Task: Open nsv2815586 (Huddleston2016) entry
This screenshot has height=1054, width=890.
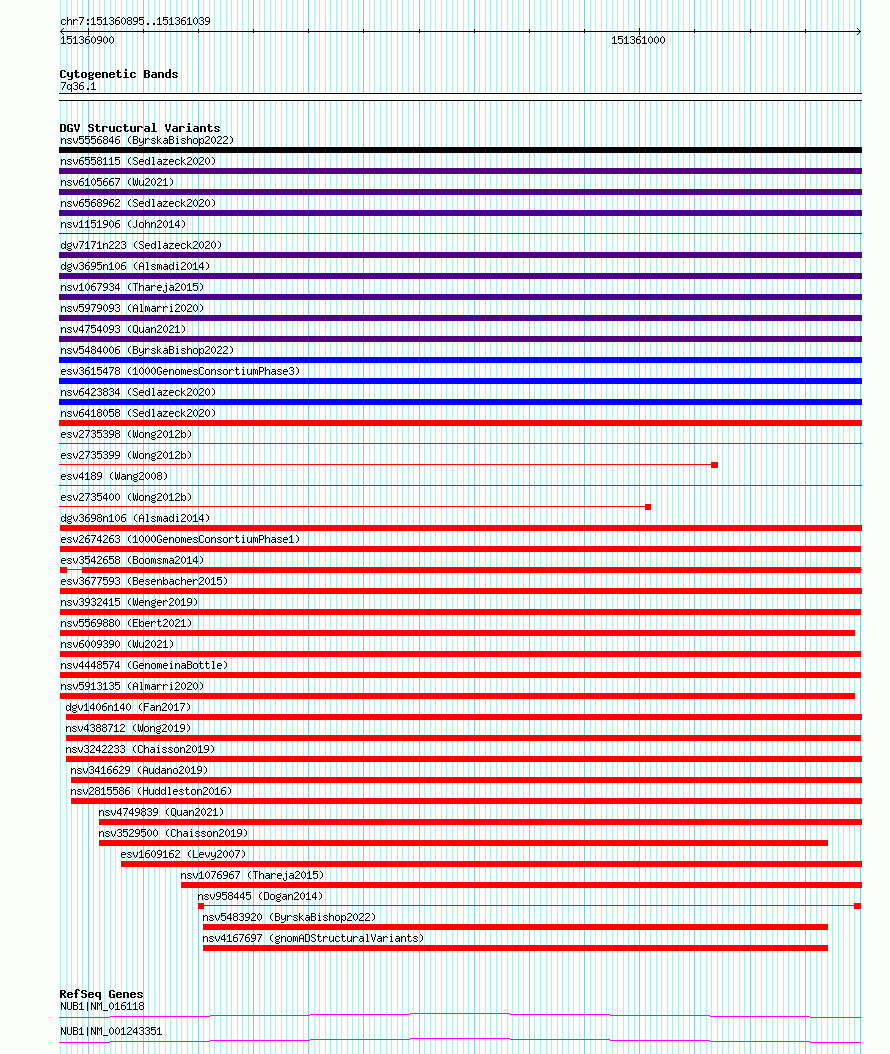Action: point(151,791)
